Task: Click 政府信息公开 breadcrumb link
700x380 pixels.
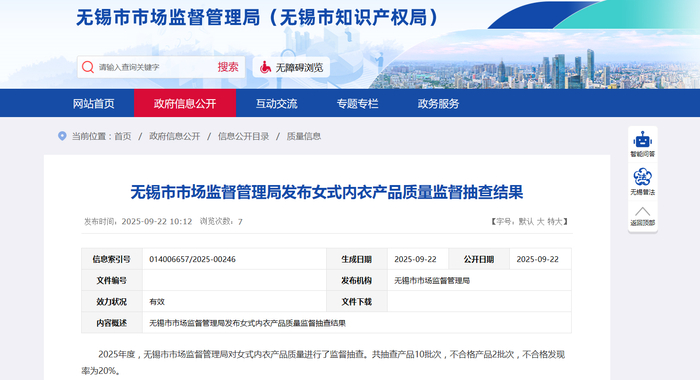Action: tap(175, 136)
